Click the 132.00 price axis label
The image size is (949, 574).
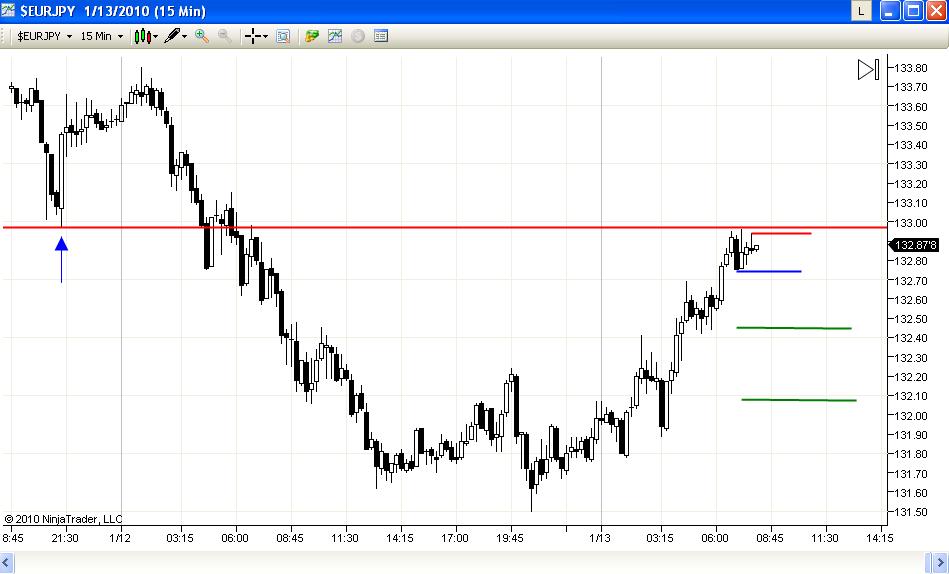pos(911,416)
